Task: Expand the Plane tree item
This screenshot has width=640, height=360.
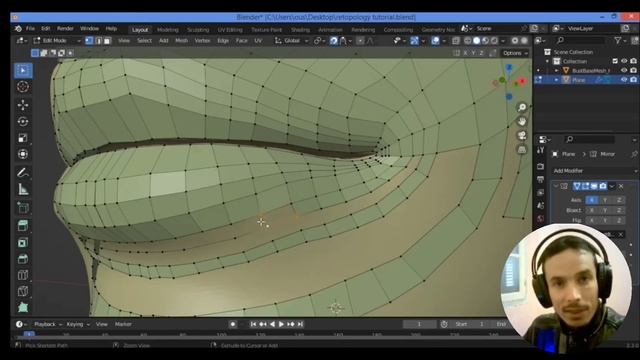Action: (556, 80)
